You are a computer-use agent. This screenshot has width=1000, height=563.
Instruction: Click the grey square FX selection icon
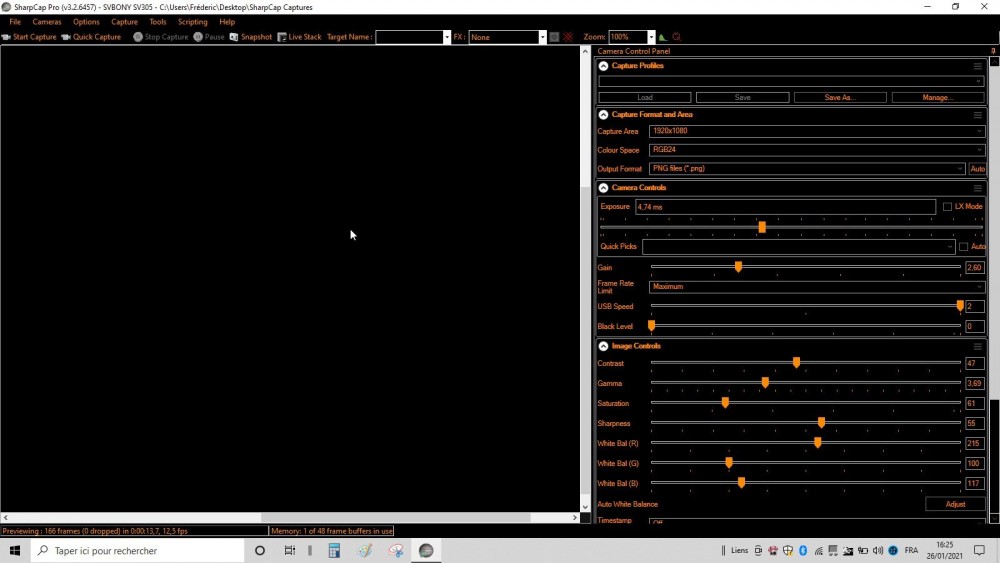tap(554, 37)
